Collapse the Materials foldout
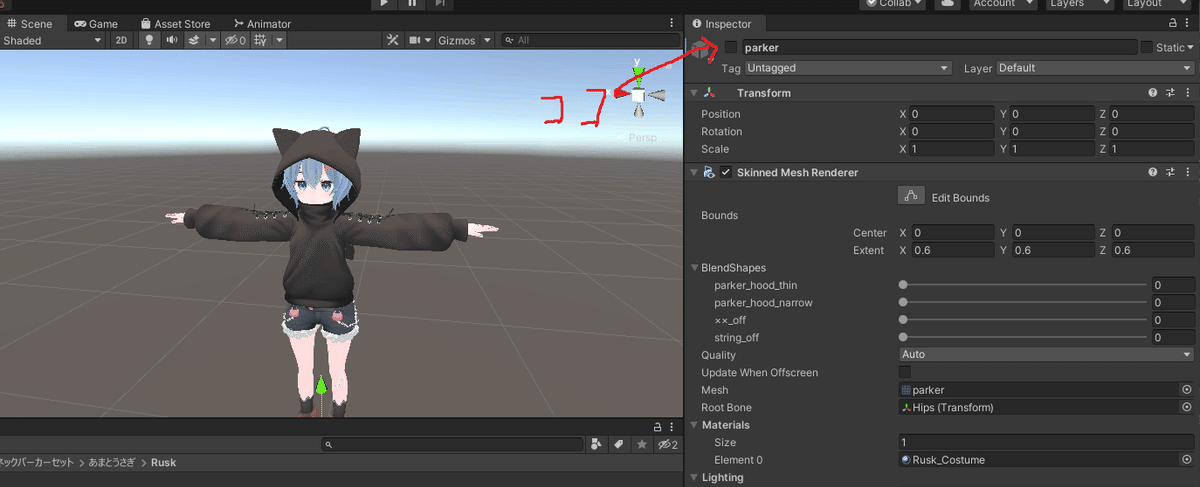 [695, 425]
